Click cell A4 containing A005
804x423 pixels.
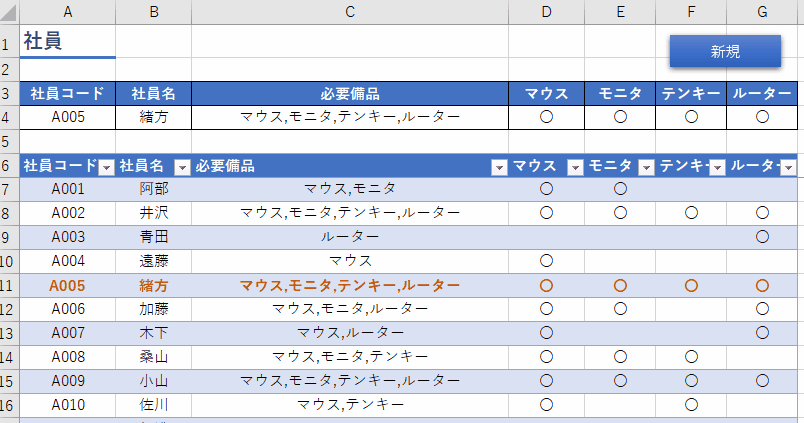point(68,117)
